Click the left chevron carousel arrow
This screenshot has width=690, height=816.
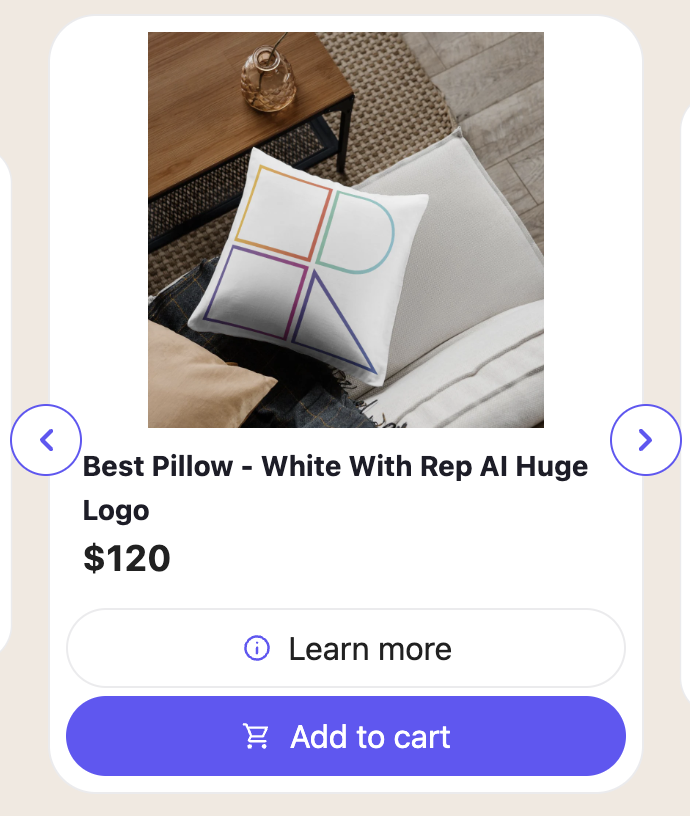coord(46,440)
